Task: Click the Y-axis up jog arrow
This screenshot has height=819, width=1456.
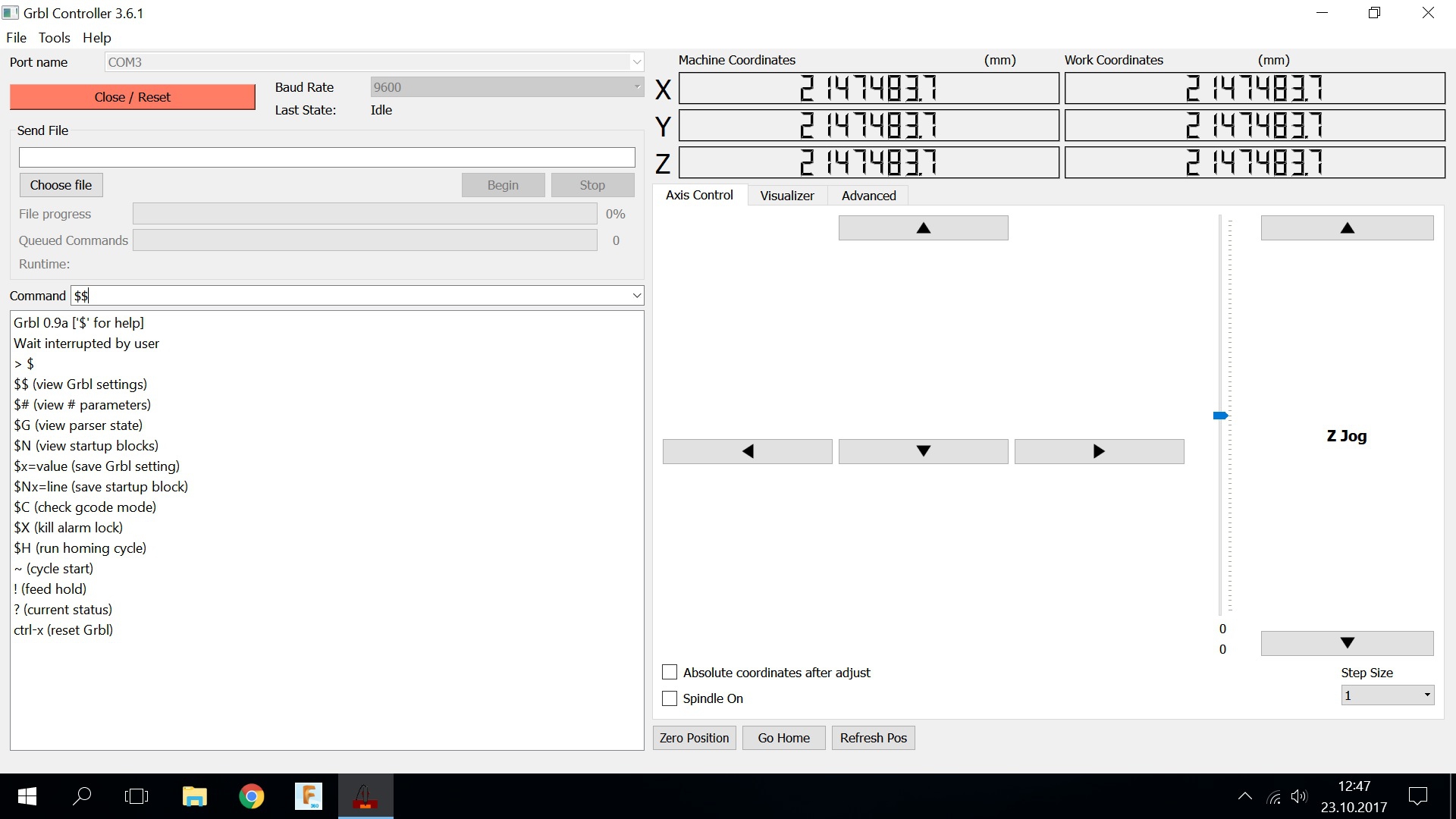Action: [922, 227]
